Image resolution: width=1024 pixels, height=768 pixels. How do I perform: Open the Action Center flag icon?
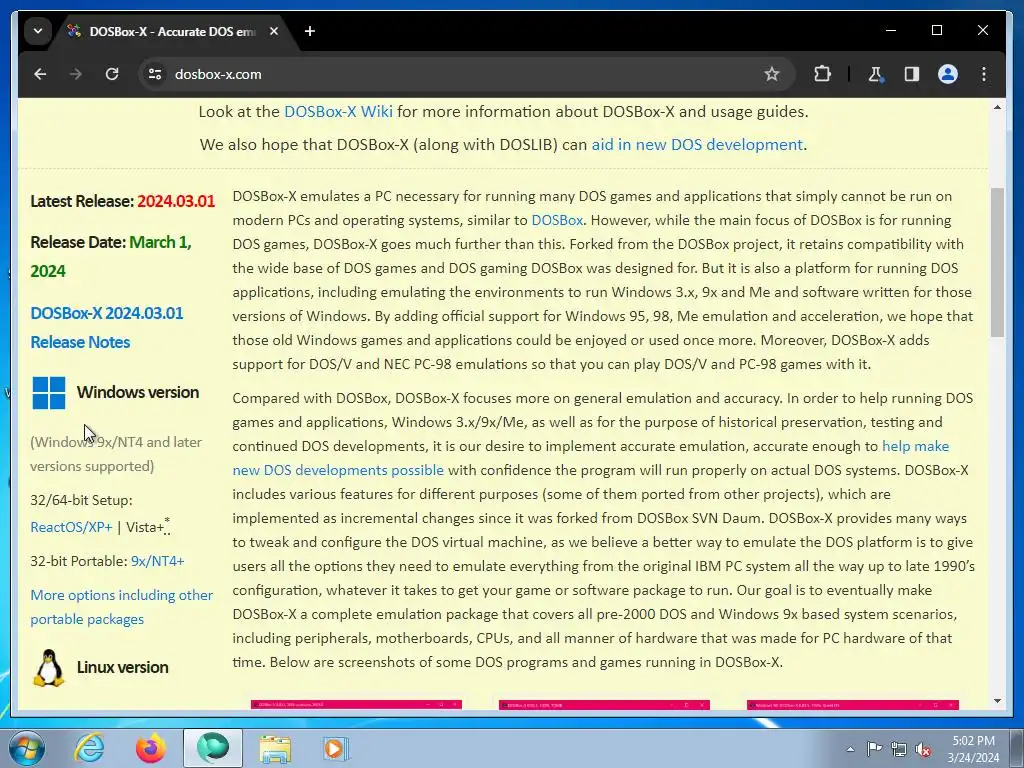point(874,749)
